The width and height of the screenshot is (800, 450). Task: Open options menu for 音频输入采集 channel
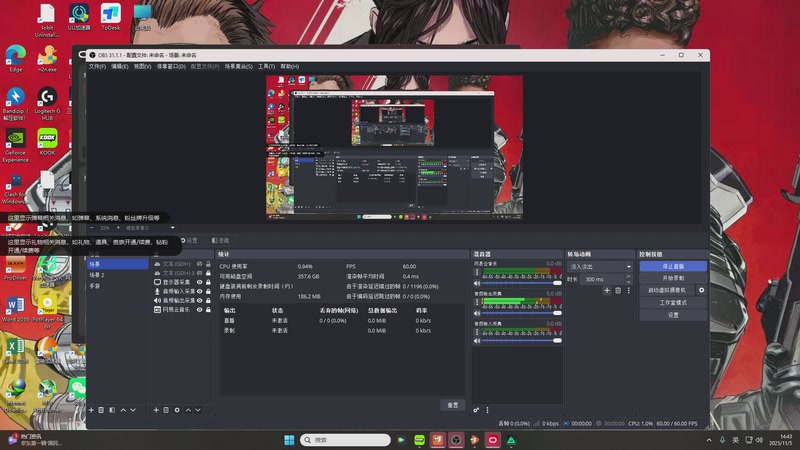tap(477, 332)
